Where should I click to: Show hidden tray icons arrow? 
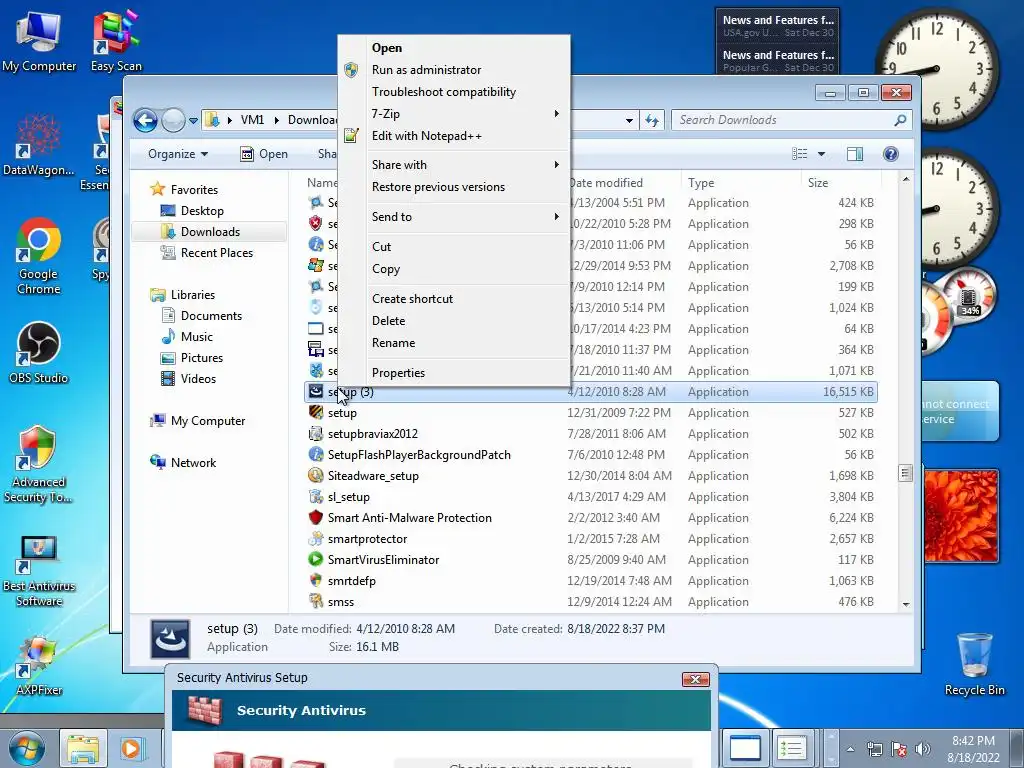850,749
